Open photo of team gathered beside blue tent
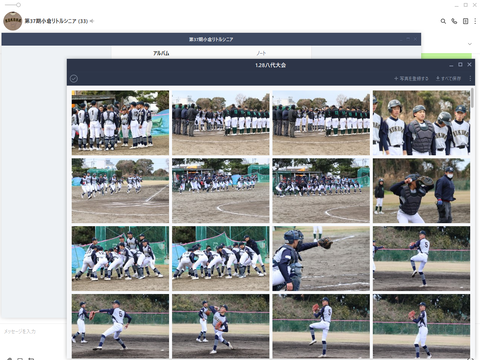 (x=120, y=123)
